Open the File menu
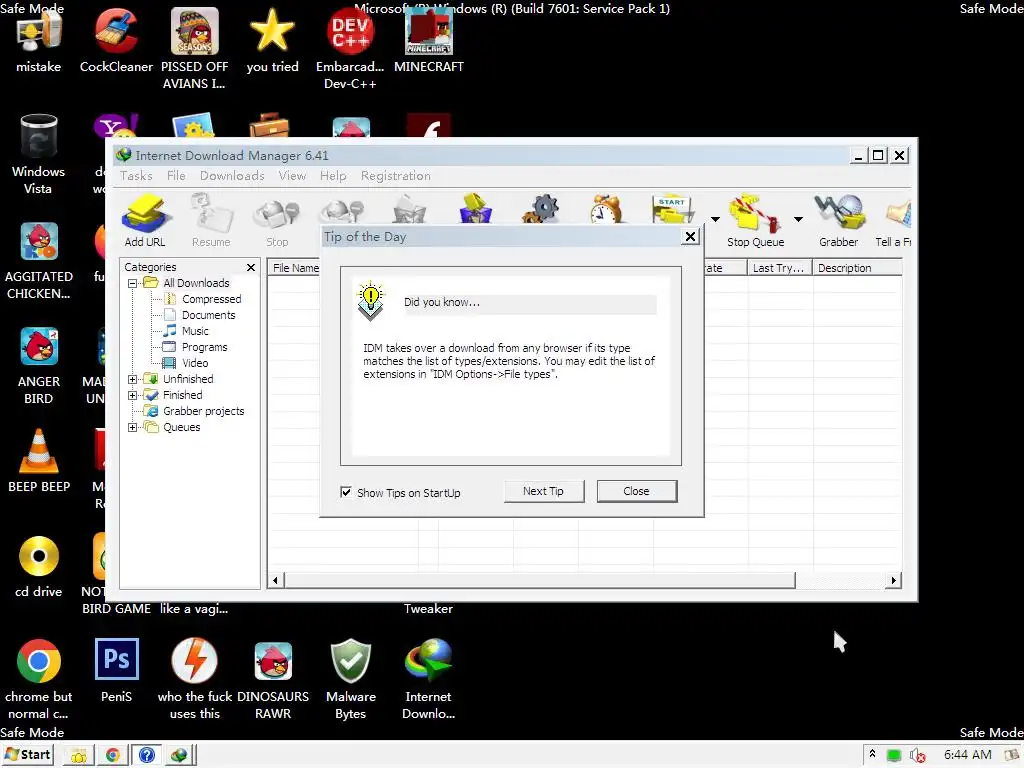The height and width of the screenshot is (768, 1024). point(176,176)
